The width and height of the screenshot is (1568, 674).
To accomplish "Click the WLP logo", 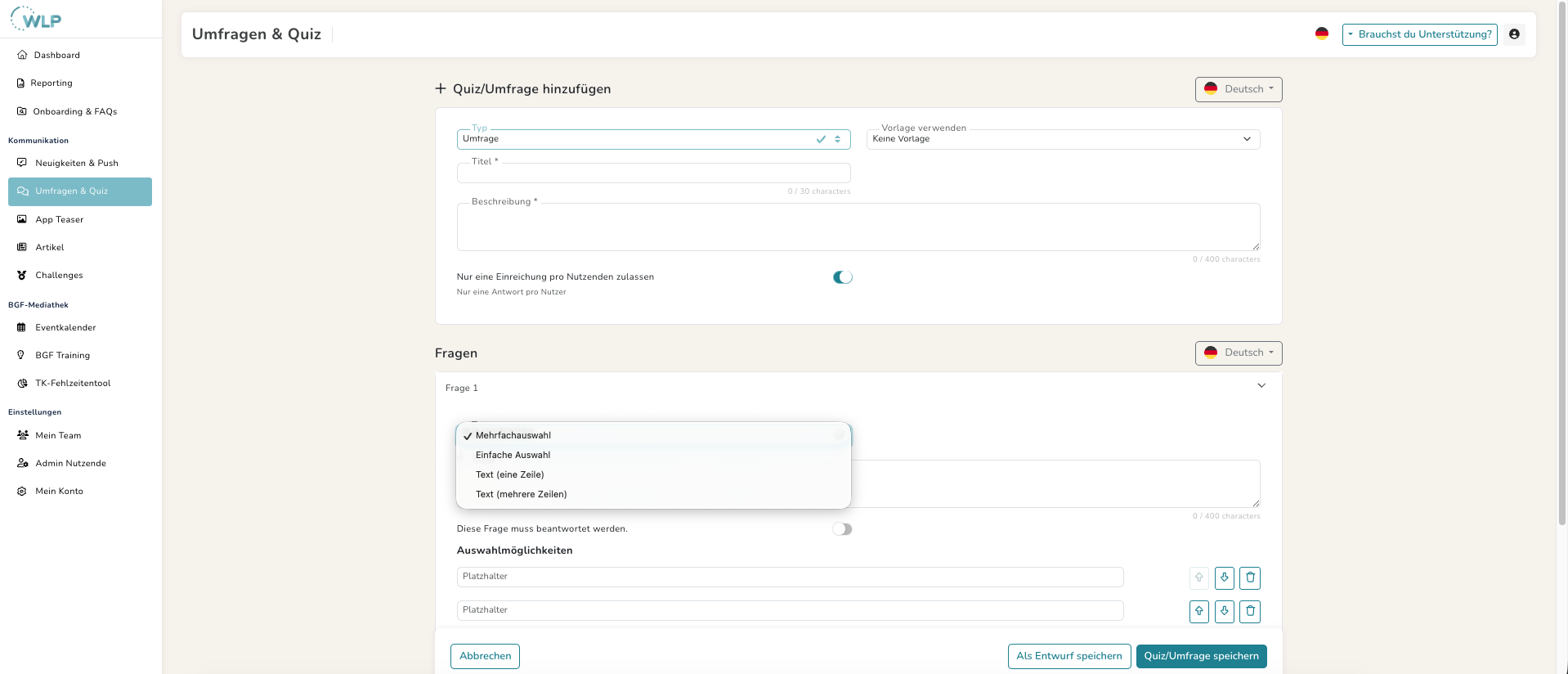I will (37, 19).
